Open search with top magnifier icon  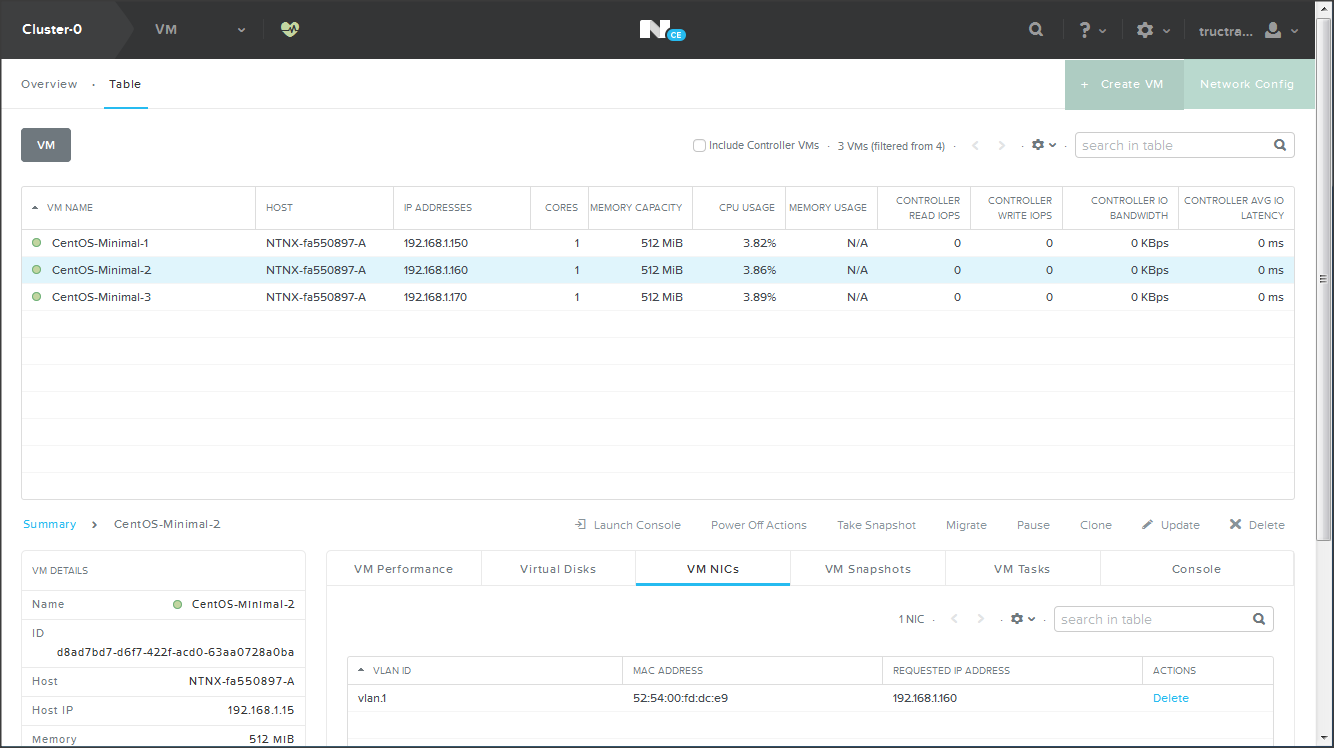tap(1036, 30)
